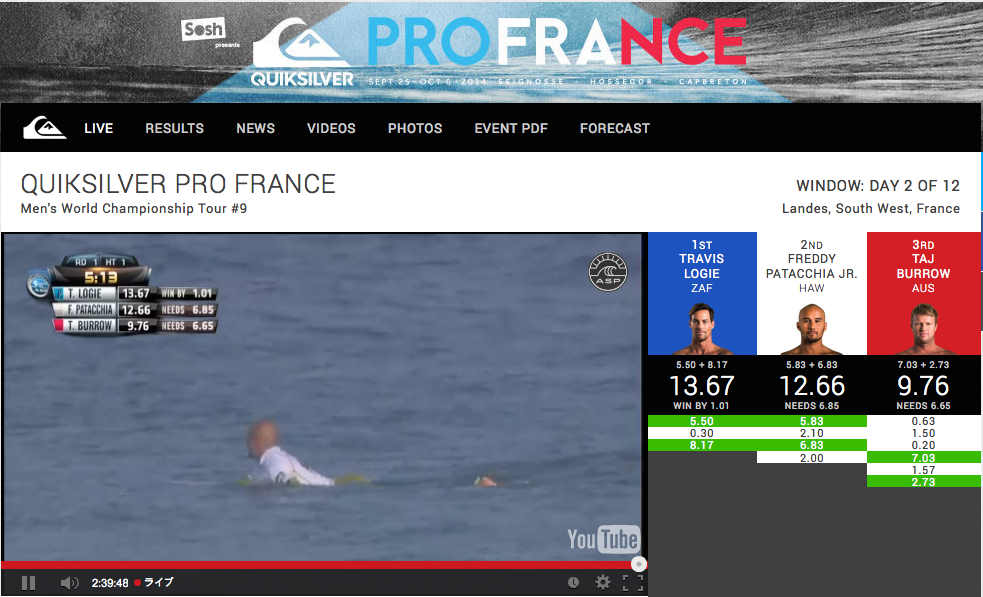Screen dimensions: 983x597
Task: Open the PHOTOS page
Action: [x=415, y=128]
